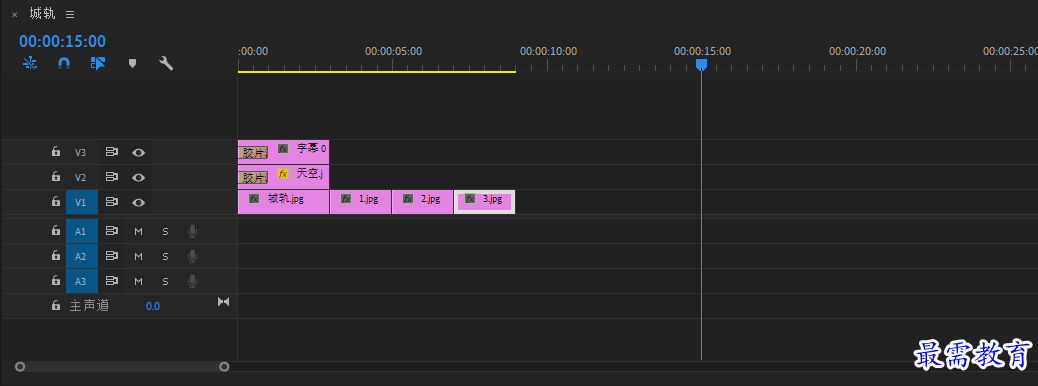Select the 3.jpg clip on V1
1038x386 pixels.
click(485, 202)
